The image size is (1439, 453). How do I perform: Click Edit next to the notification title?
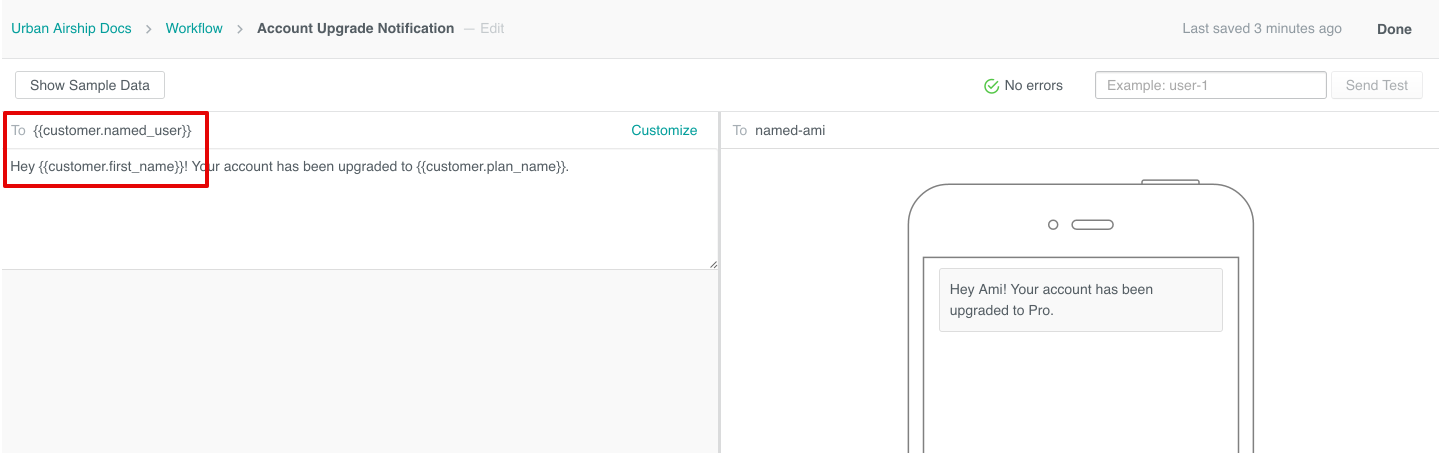pos(492,29)
